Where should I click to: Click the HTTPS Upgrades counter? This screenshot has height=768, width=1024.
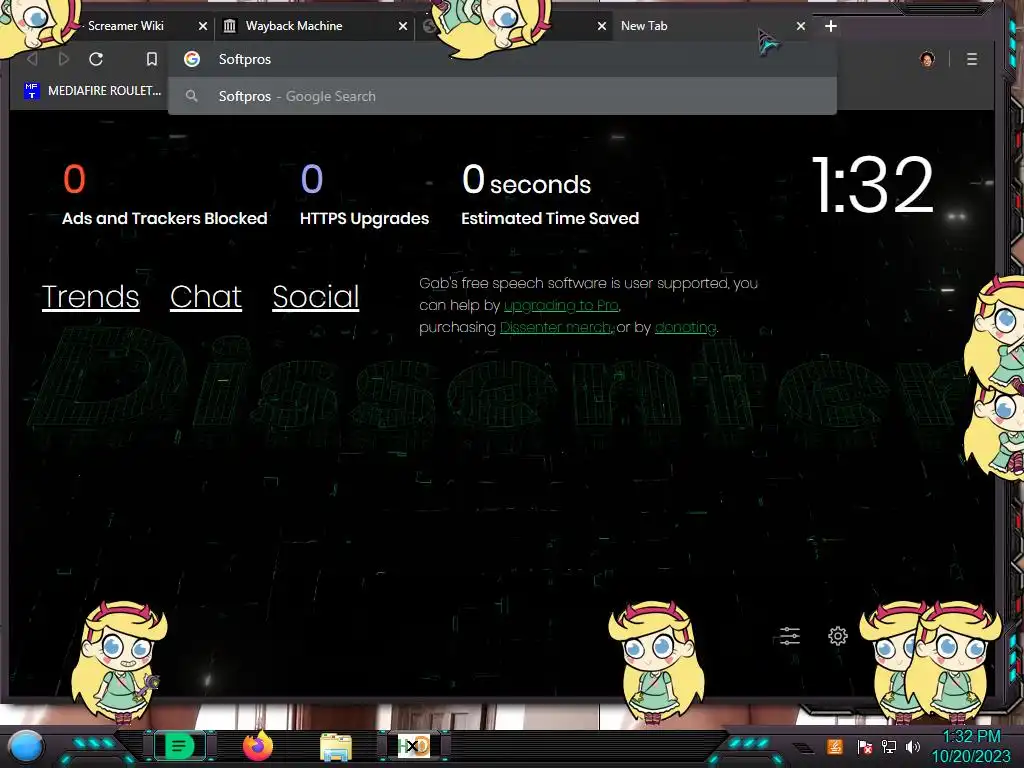(364, 195)
